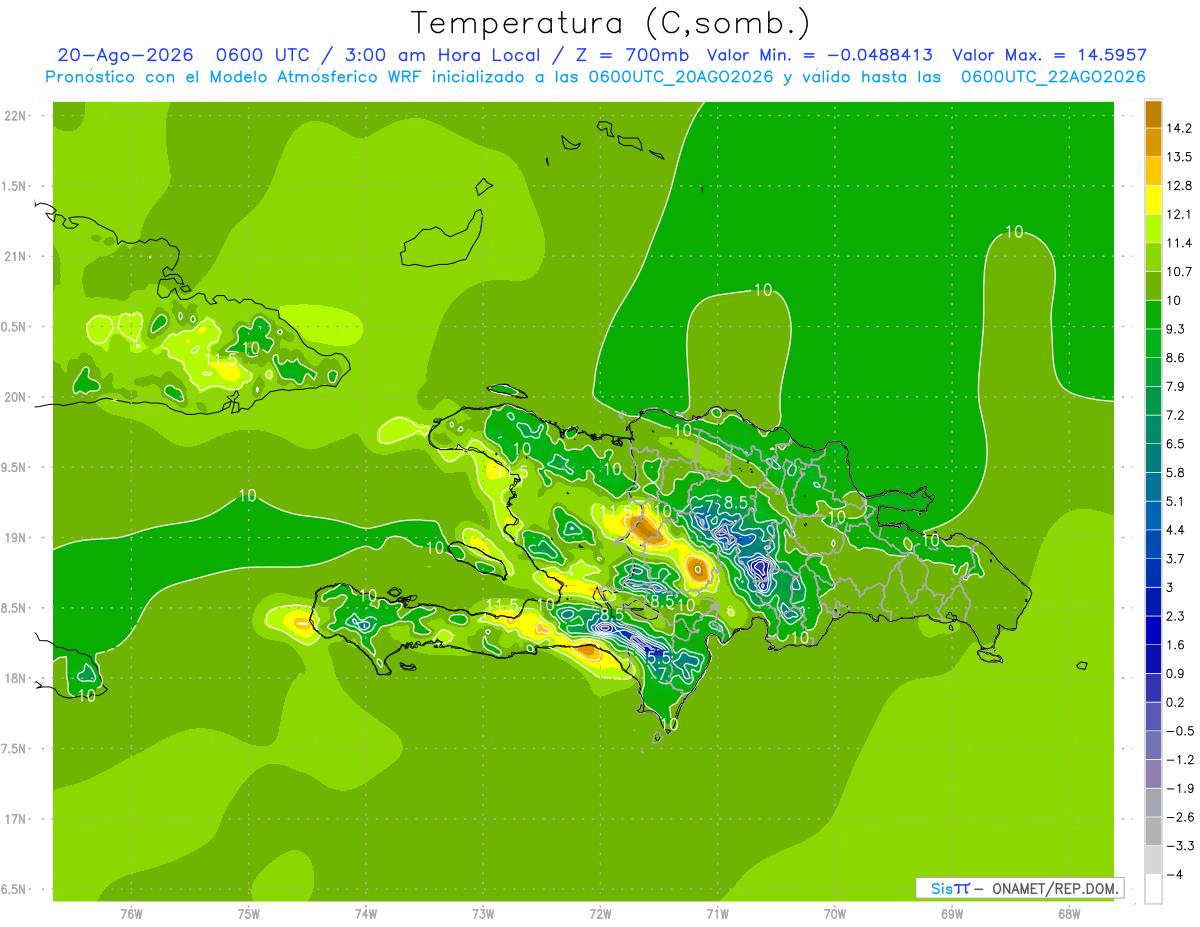Pick the legend swatch between 1.6 and 0.9

(1153, 659)
